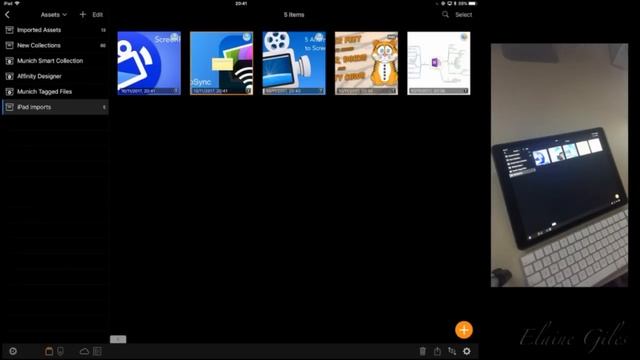Tap the 20:41 clock in status bar
This screenshot has width=640, height=360.
click(241, 3)
